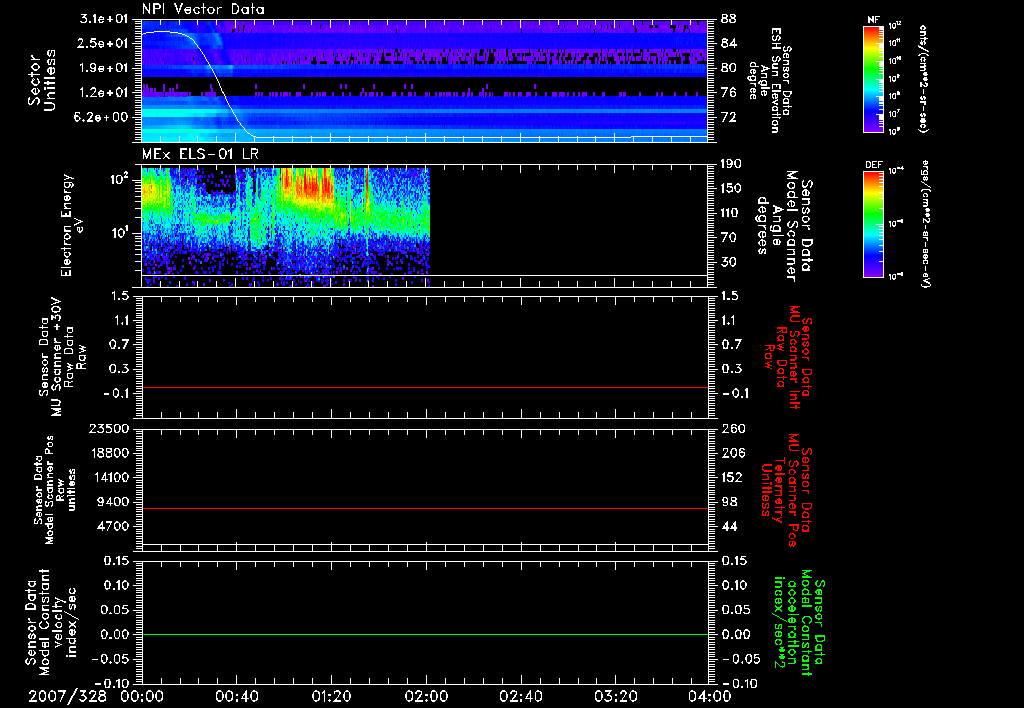The width and height of the screenshot is (1024, 708).
Task: Select the "MEx ELS-01 LR" panel title
Action: [200, 154]
